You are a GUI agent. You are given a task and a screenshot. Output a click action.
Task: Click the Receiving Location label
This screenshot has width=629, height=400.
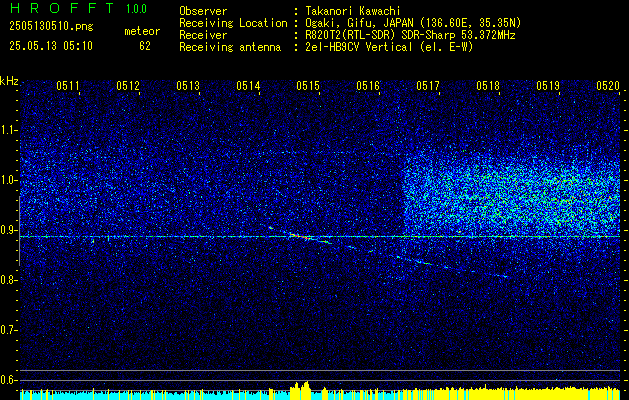click(x=233, y=23)
